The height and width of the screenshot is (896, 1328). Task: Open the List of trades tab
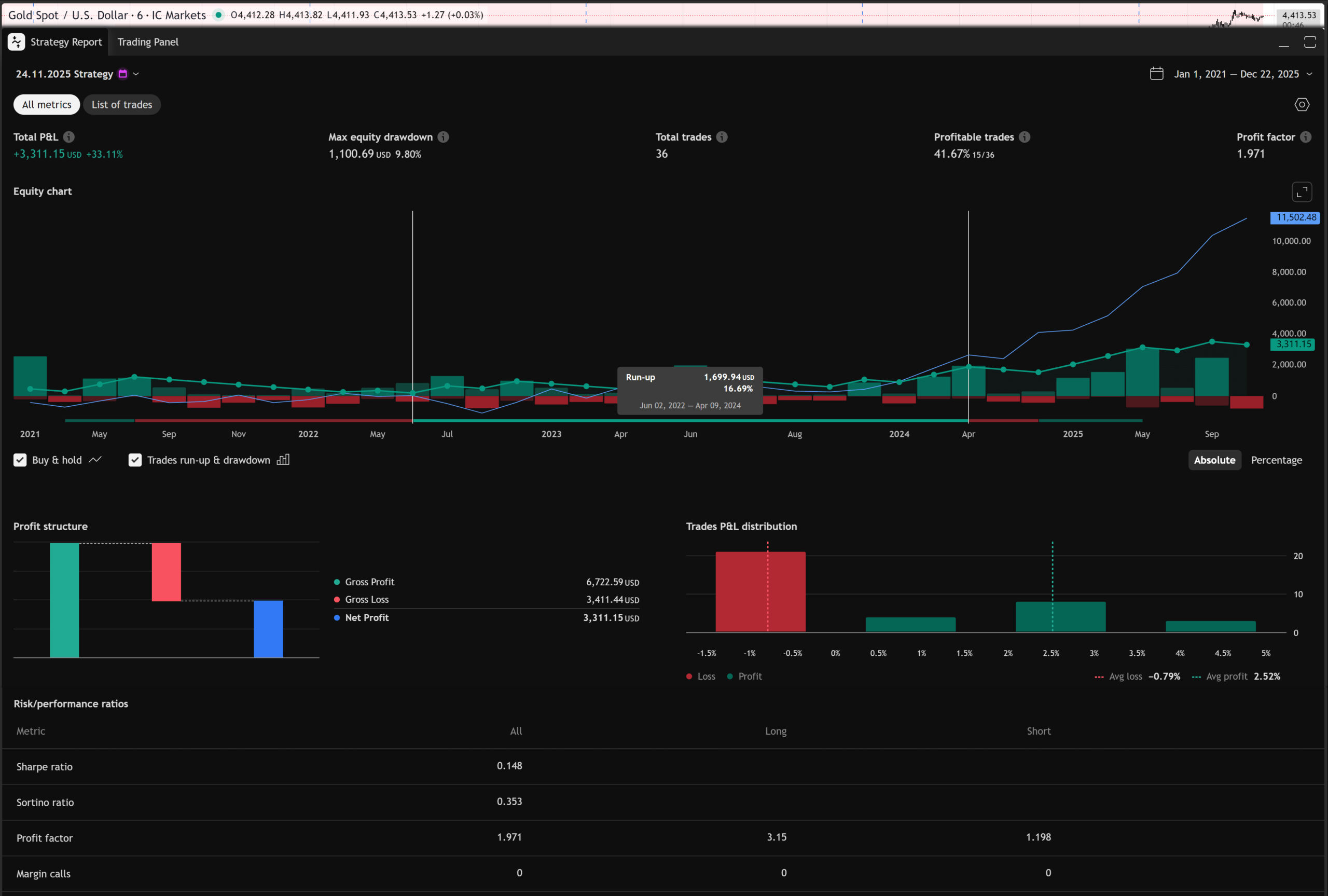[122, 105]
